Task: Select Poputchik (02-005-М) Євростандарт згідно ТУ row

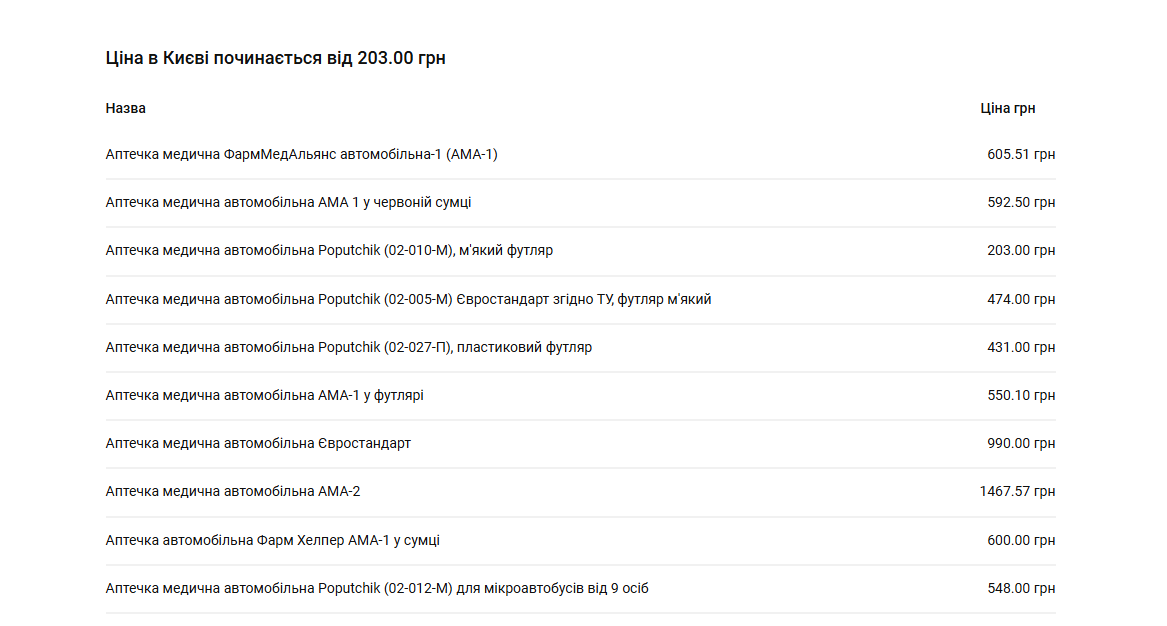Action: pyautogui.click(x=408, y=299)
